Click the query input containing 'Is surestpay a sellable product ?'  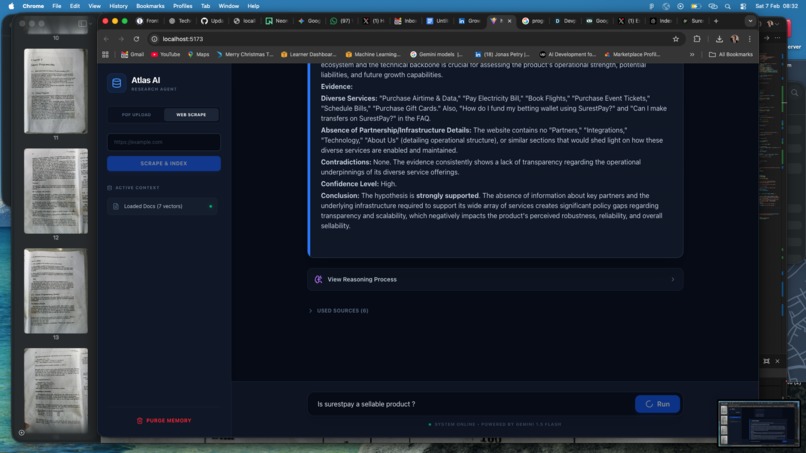pyautogui.click(x=471, y=404)
